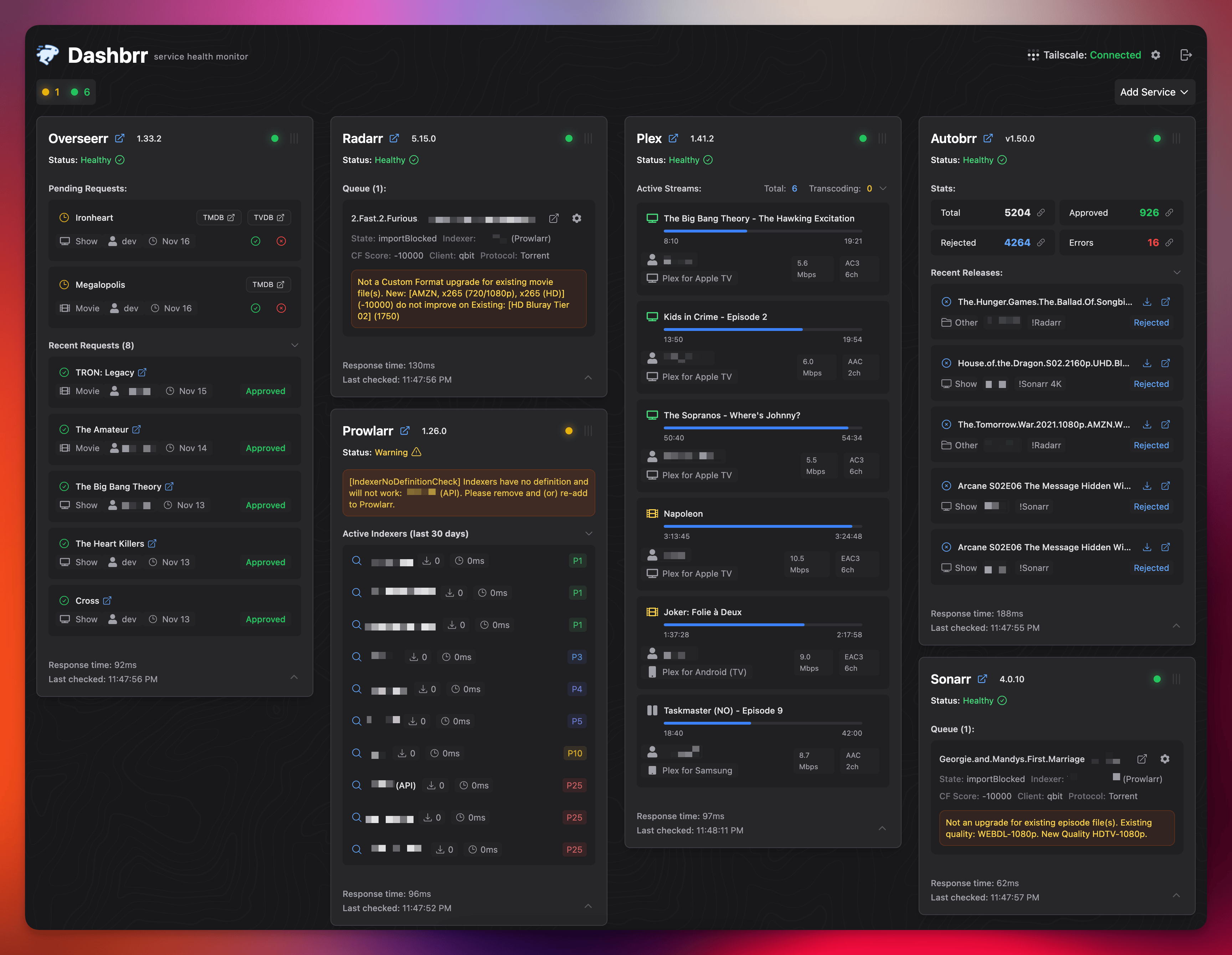The height and width of the screenshot is (955, 1232).
Task: Download The.Hunger.Games release in Autobrr
Action: coord(1147,302)
